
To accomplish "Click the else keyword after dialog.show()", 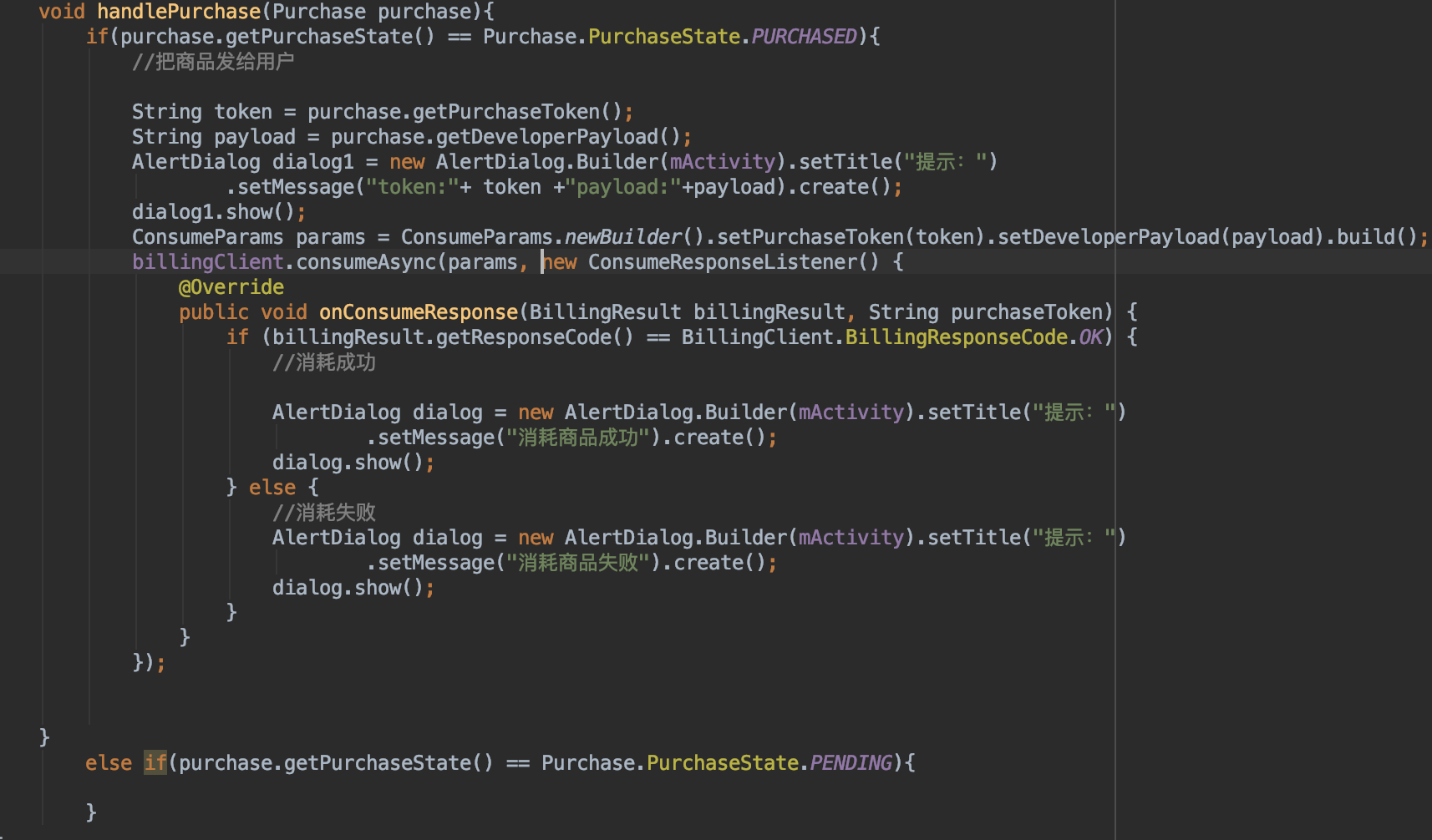I will click(272, 488).
